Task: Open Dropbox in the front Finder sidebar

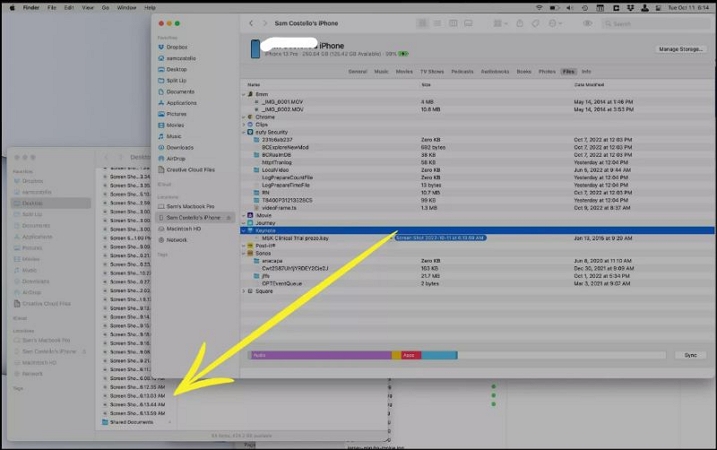Action: [172, 47]
